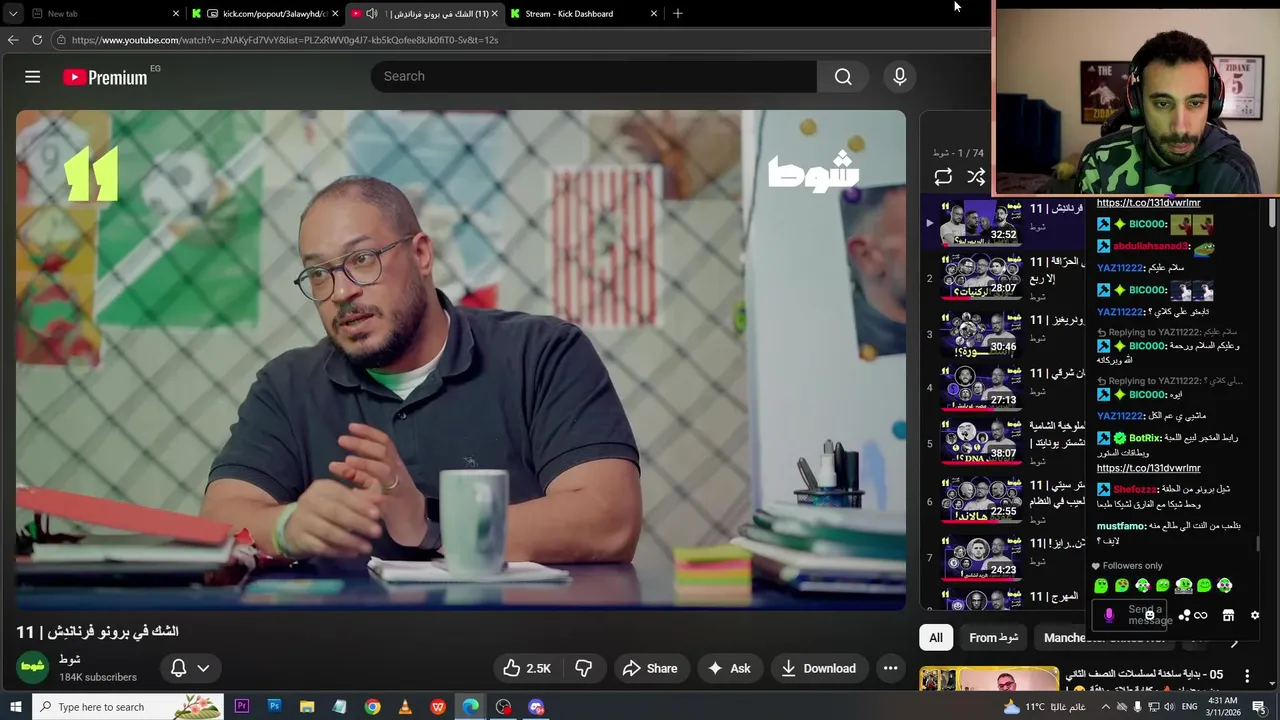Viewport: 1280px width, 720px height.
Task: Open more actions ellipsis under video
Action: (890, 668)
